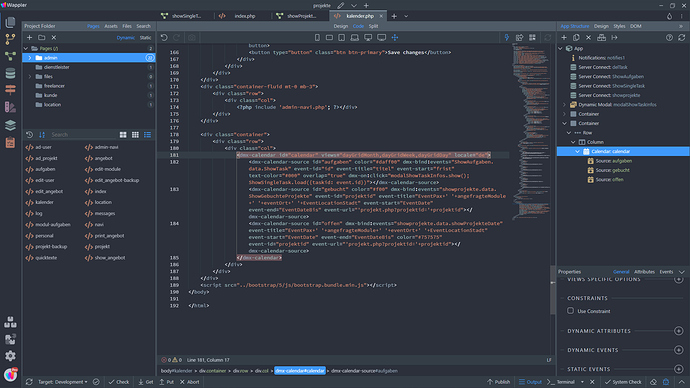
Task: Open the settings gear in left sidebar
Action: (10, 355)
